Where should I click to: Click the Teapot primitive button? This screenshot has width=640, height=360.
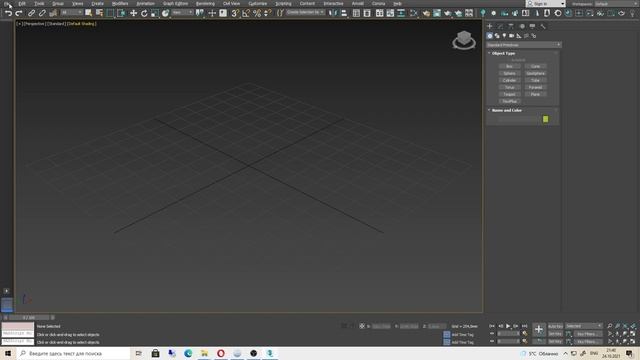coord(509,94)
